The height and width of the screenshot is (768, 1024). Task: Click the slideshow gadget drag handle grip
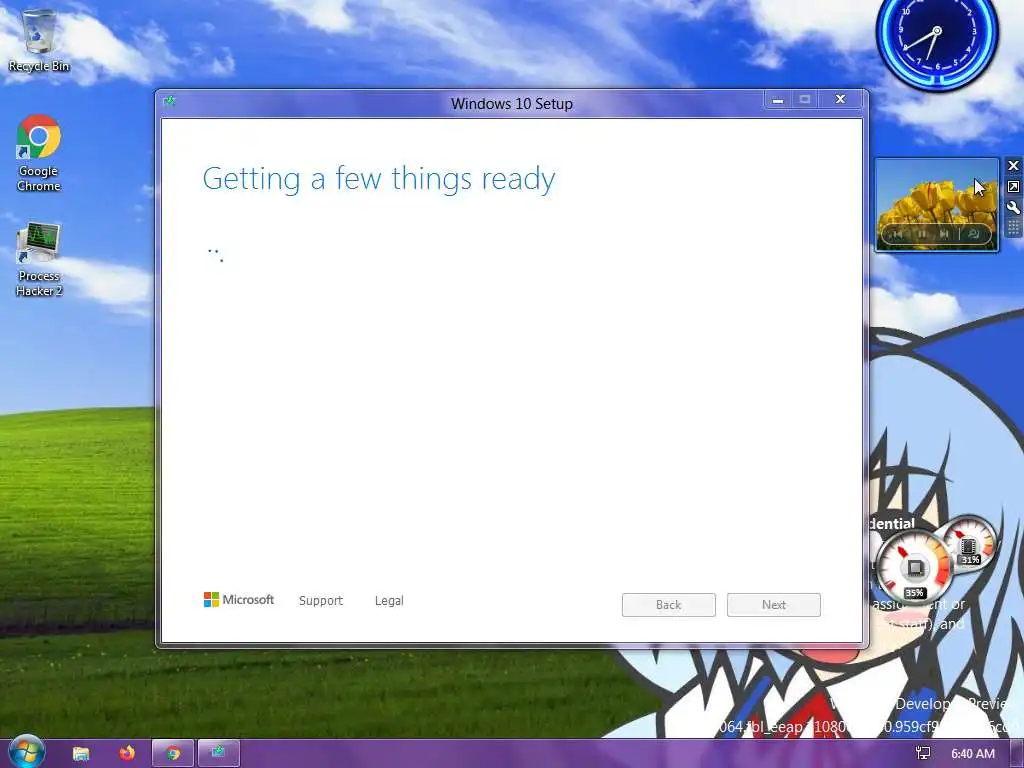tap(1013, 227)
